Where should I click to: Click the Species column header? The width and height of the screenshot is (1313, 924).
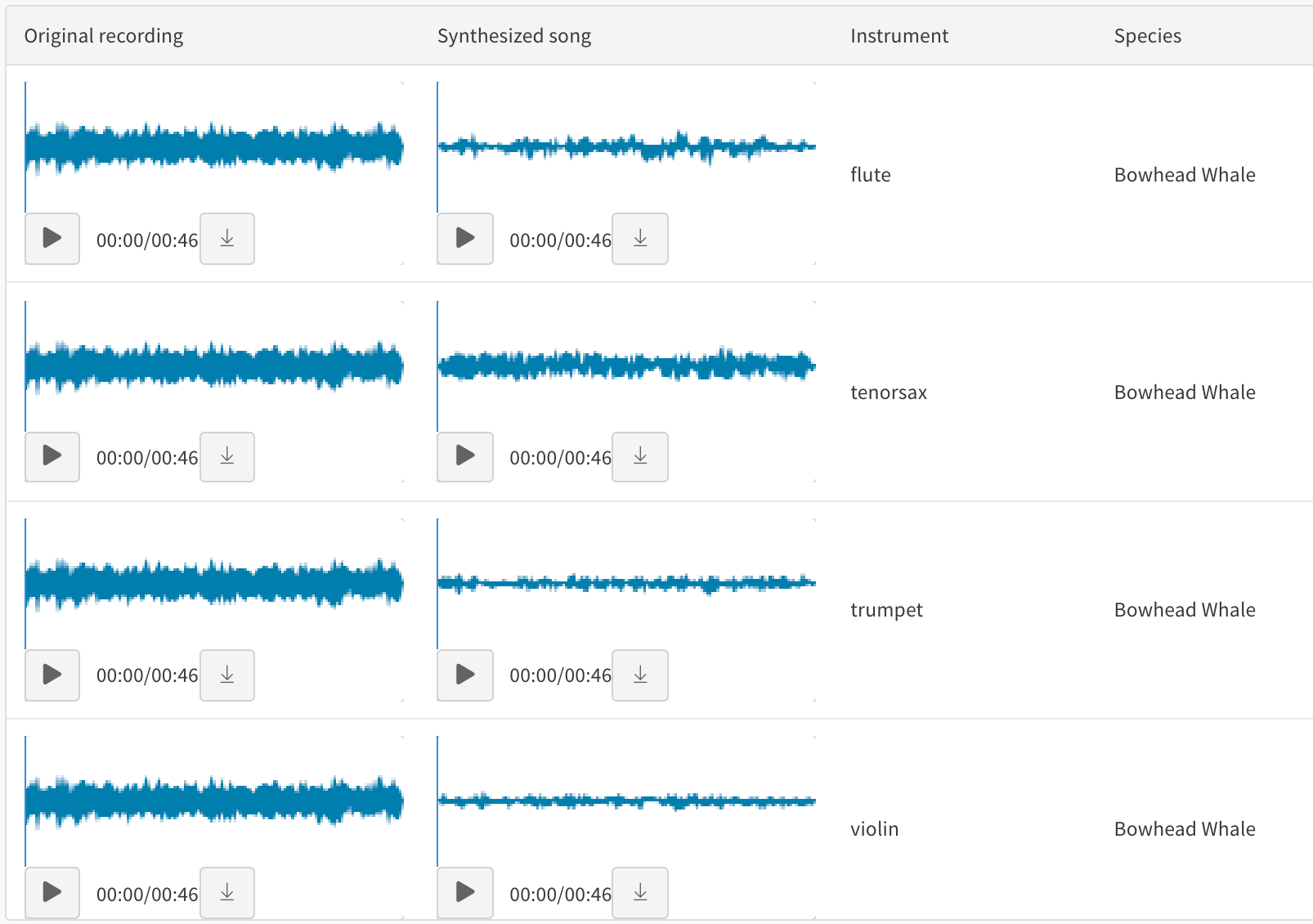(x=1148, y=35)
